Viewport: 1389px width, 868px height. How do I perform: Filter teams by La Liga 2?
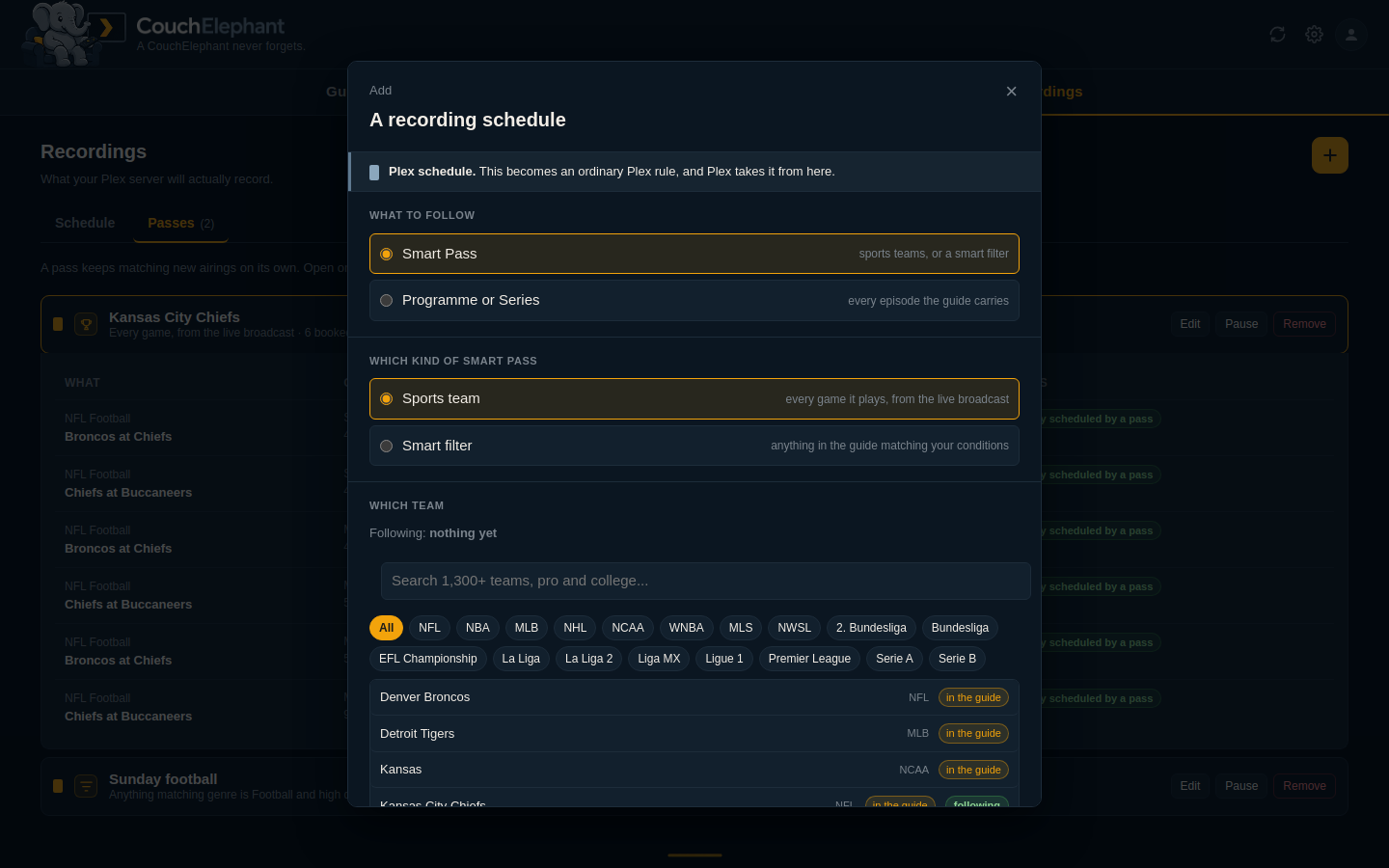coord(588,659)
